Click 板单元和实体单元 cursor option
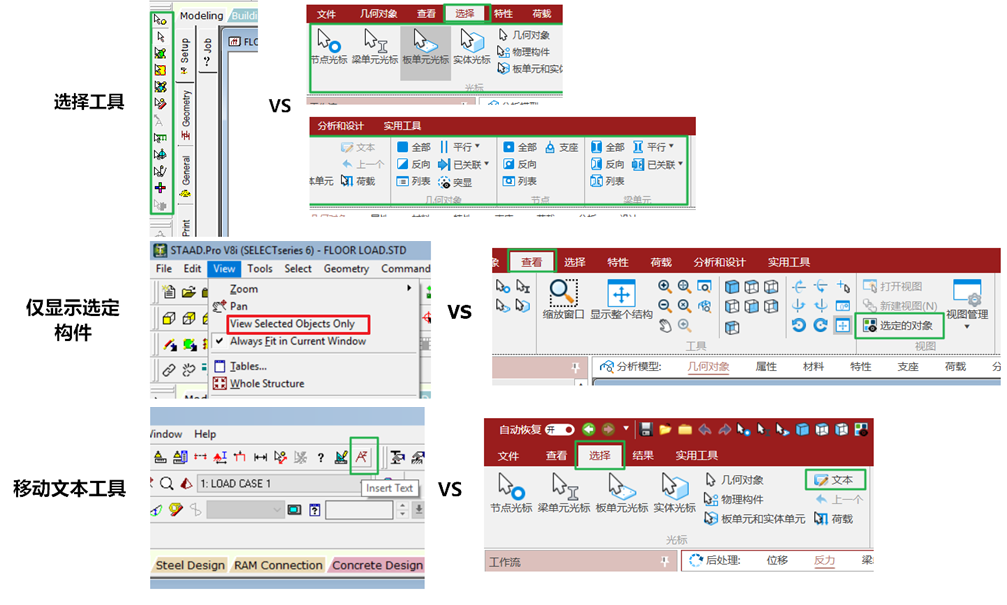 (x=754, y=519)
